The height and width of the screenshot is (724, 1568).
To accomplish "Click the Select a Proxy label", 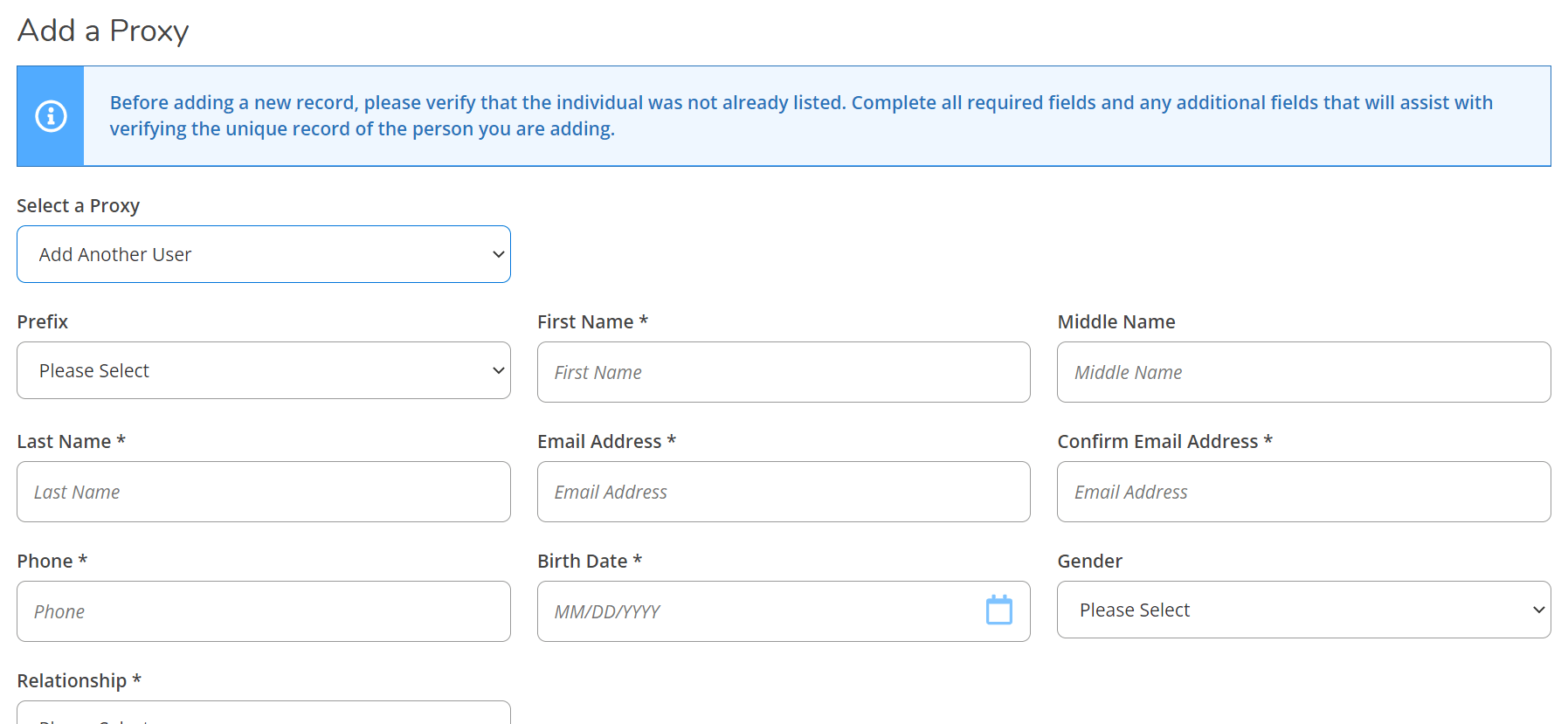I will click(78, 205).
